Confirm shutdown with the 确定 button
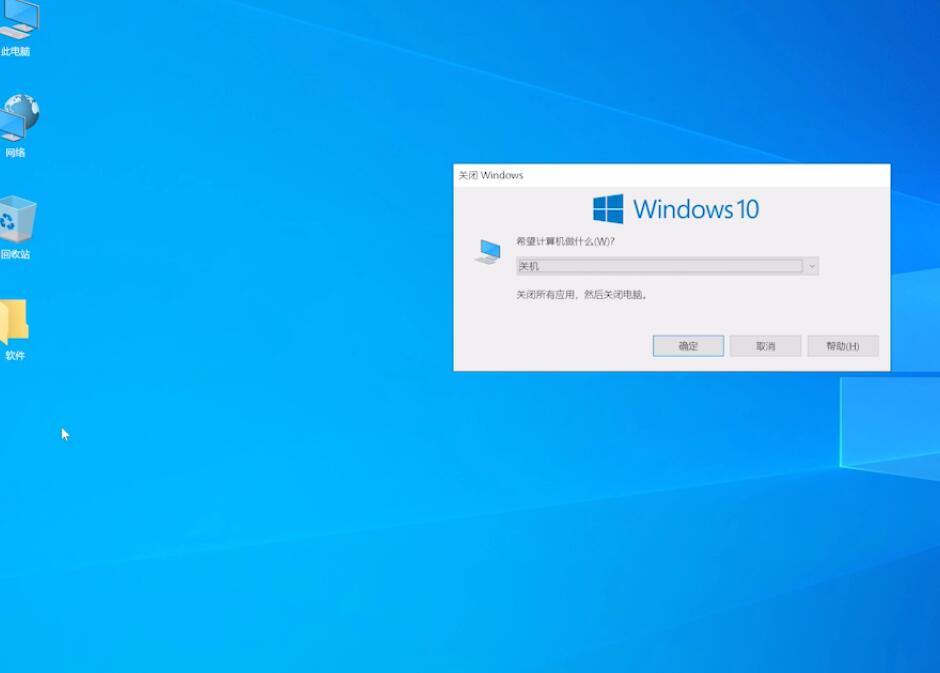 tap(688, 346)
